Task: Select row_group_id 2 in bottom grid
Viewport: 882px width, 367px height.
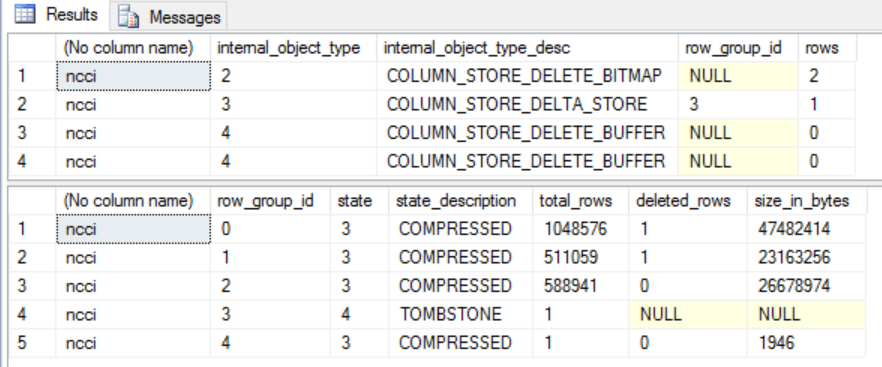Action: click(x=270, y=285)
